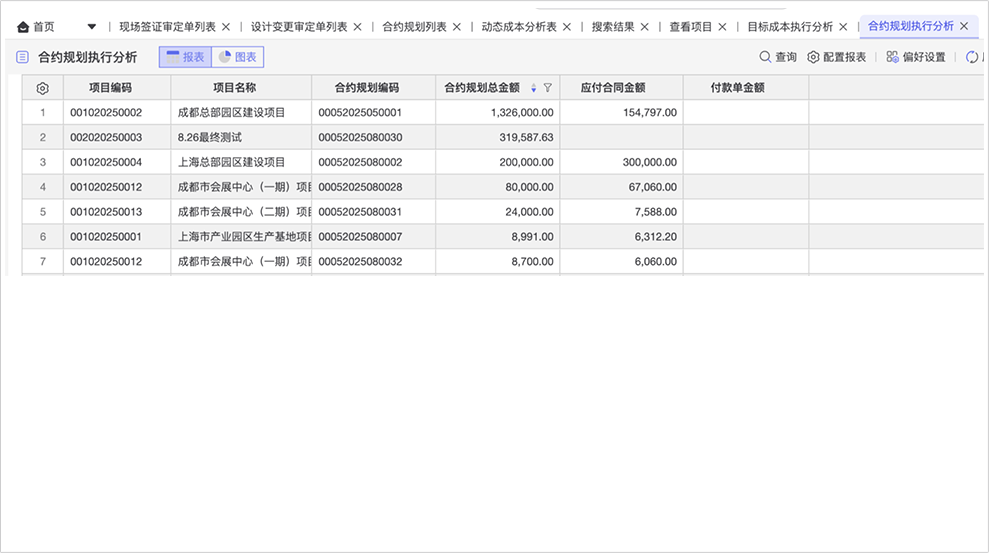The image size is (989, 553).
Task: Open the tab list dropdown arrow beside 首页
Action: coord(92,27)
